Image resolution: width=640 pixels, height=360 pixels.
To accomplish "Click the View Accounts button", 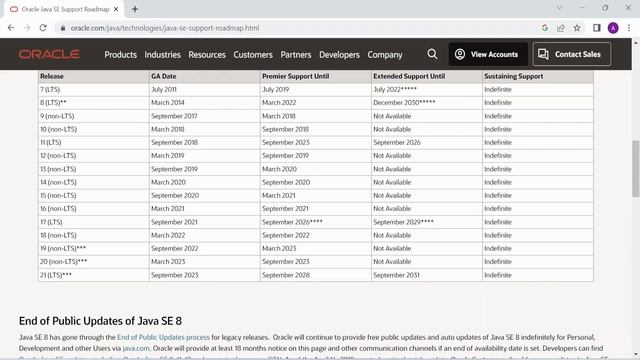I will pyautogui.click(x=488, y=54).
